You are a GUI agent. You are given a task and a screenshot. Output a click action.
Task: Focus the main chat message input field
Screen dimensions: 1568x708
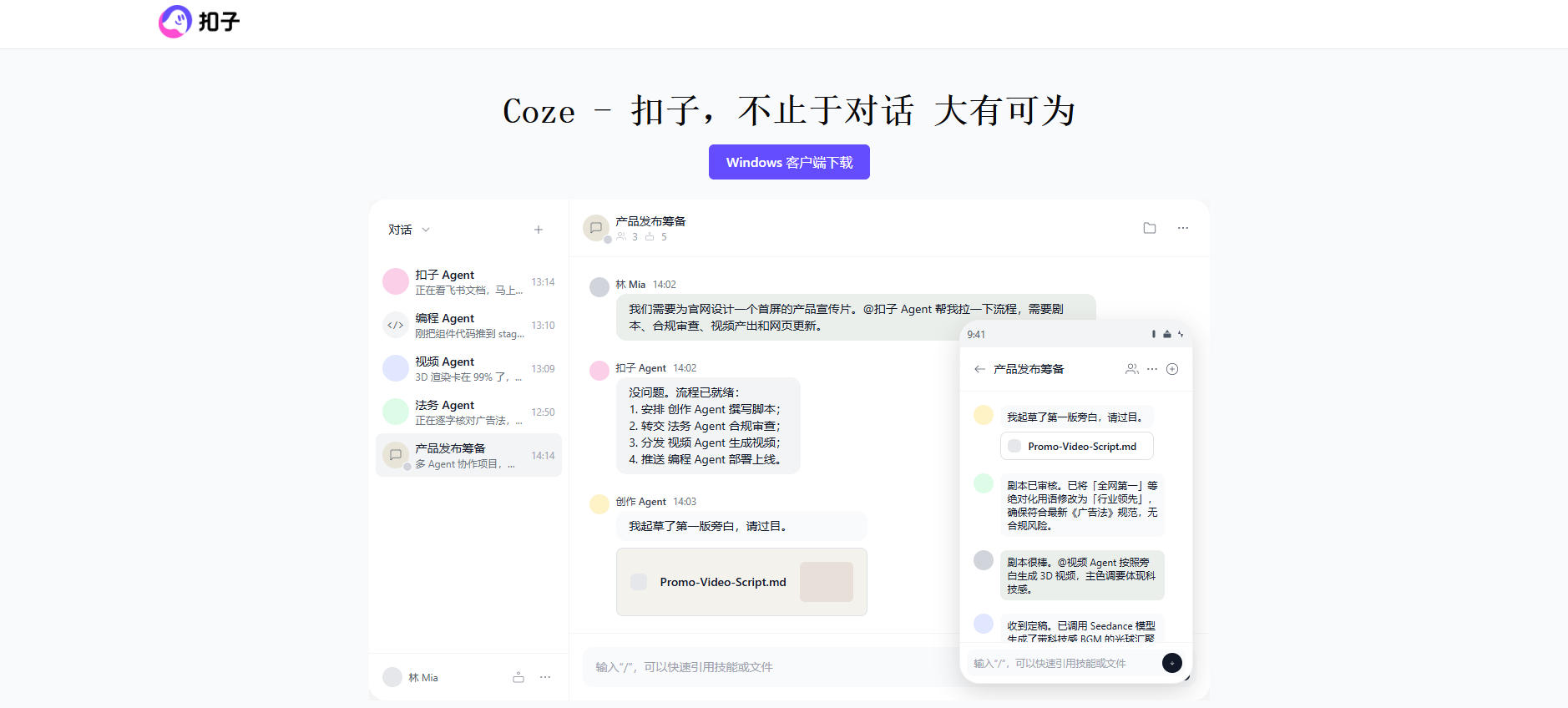click(x=772, y=667)
